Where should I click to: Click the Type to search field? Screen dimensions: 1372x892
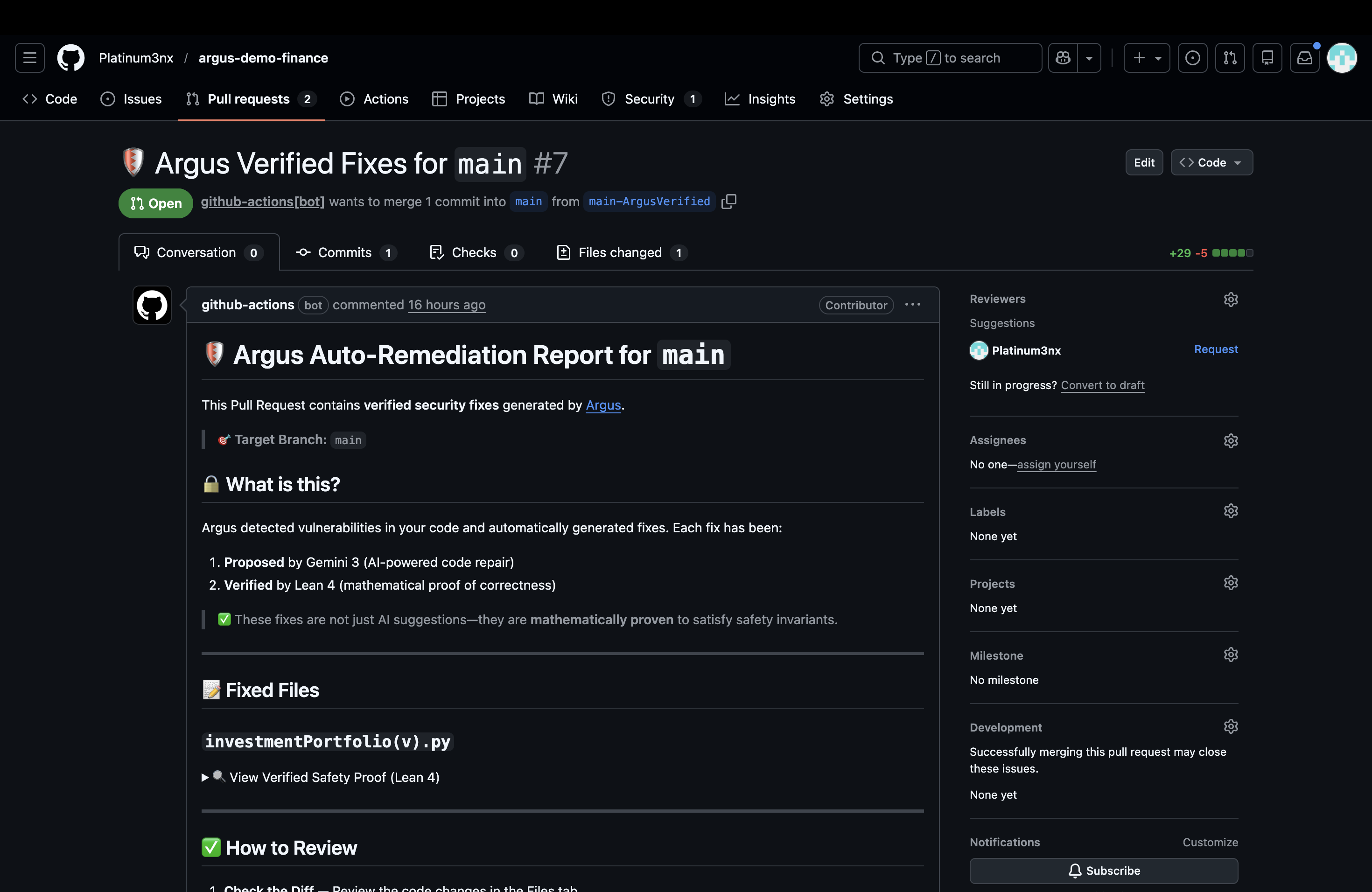950,58
